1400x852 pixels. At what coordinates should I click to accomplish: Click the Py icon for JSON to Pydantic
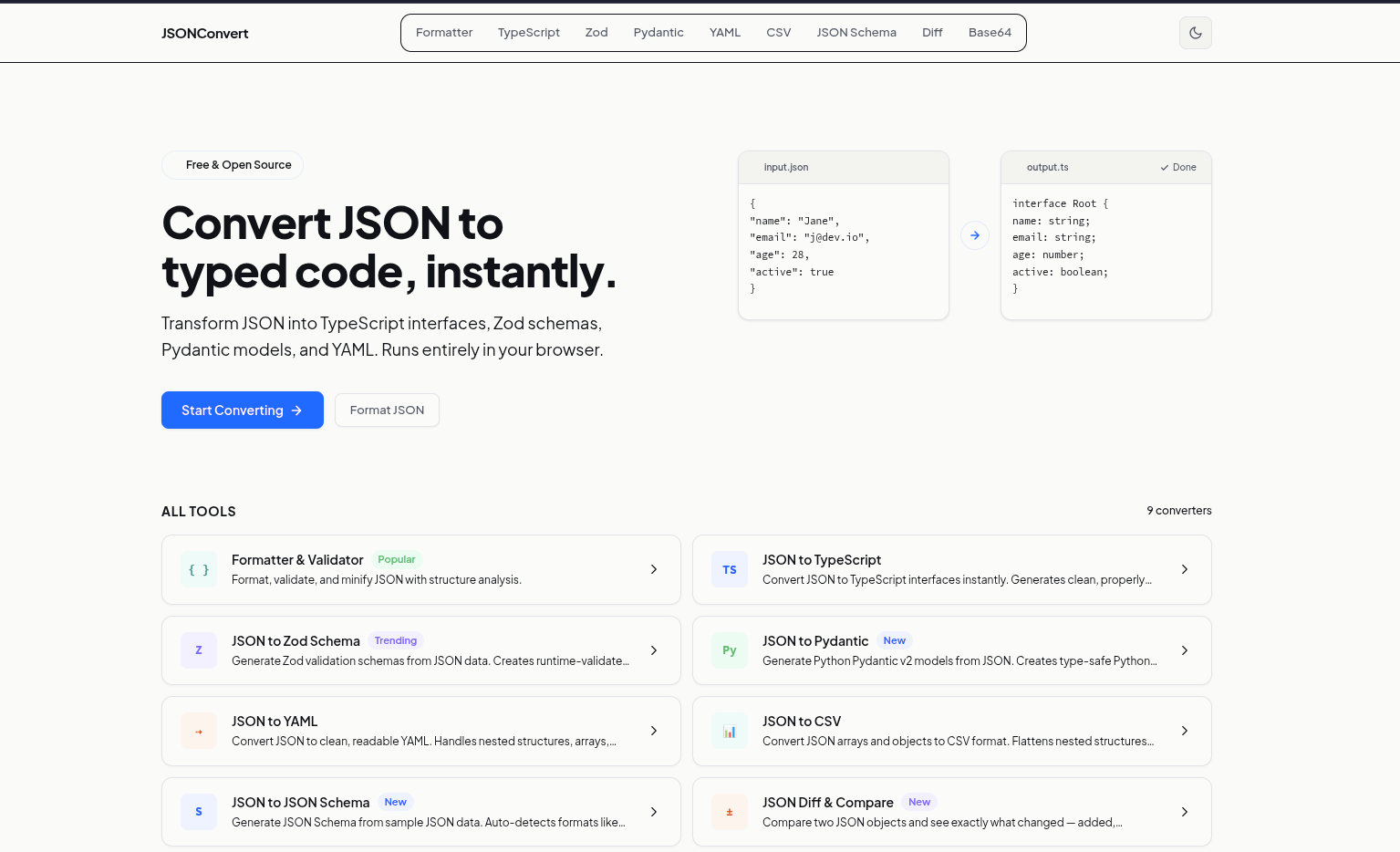[729, 650]
